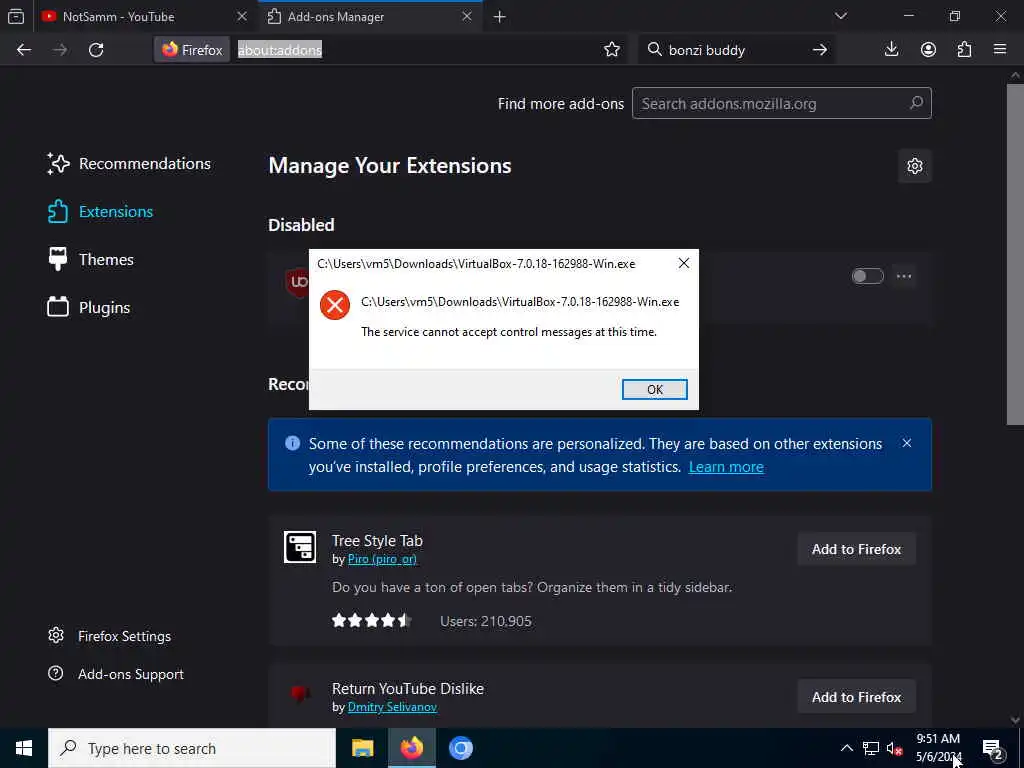Open the Extensions puzzle icon in toolbar

click(965, 50)
